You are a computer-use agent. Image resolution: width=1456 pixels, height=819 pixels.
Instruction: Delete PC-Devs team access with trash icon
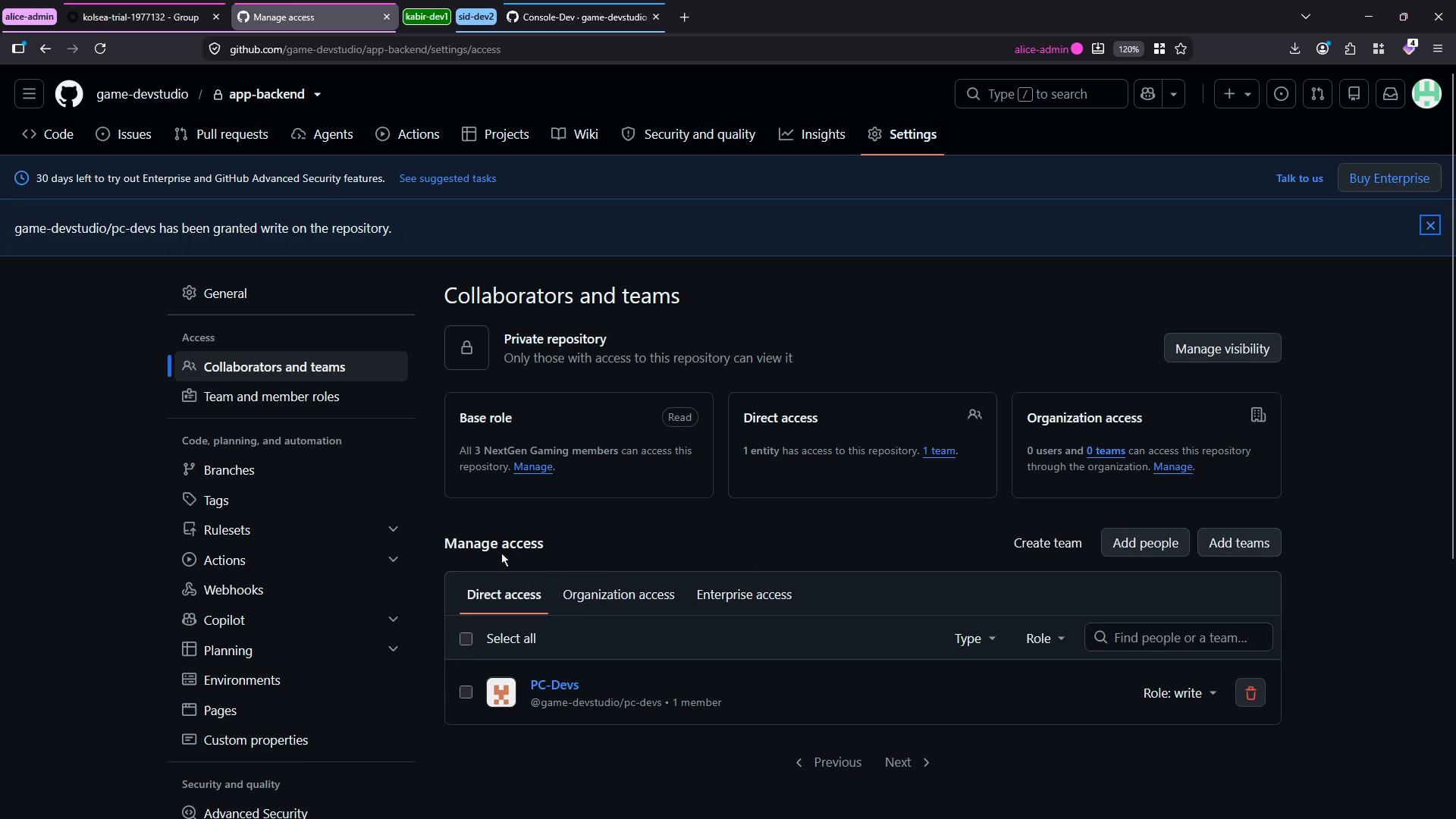tap(1250, 693)
